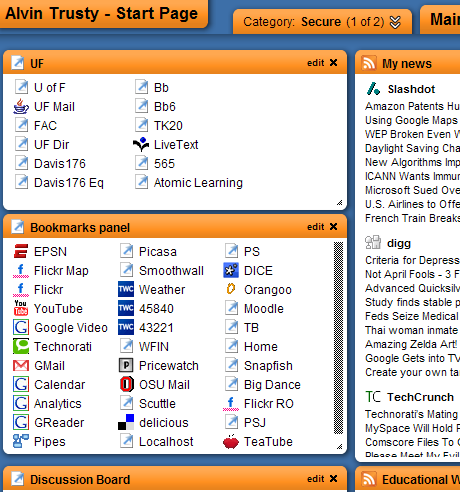Open the Big Dance bookmark
This screenshot has width=460, height=492.
pyautogui.click(x=272, y=385)
